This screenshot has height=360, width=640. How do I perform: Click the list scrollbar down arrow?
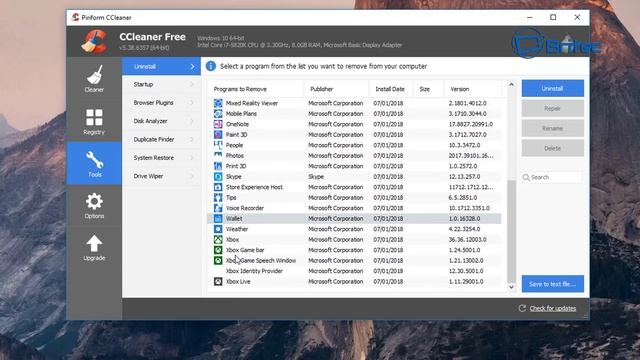(x=511, y=287)
